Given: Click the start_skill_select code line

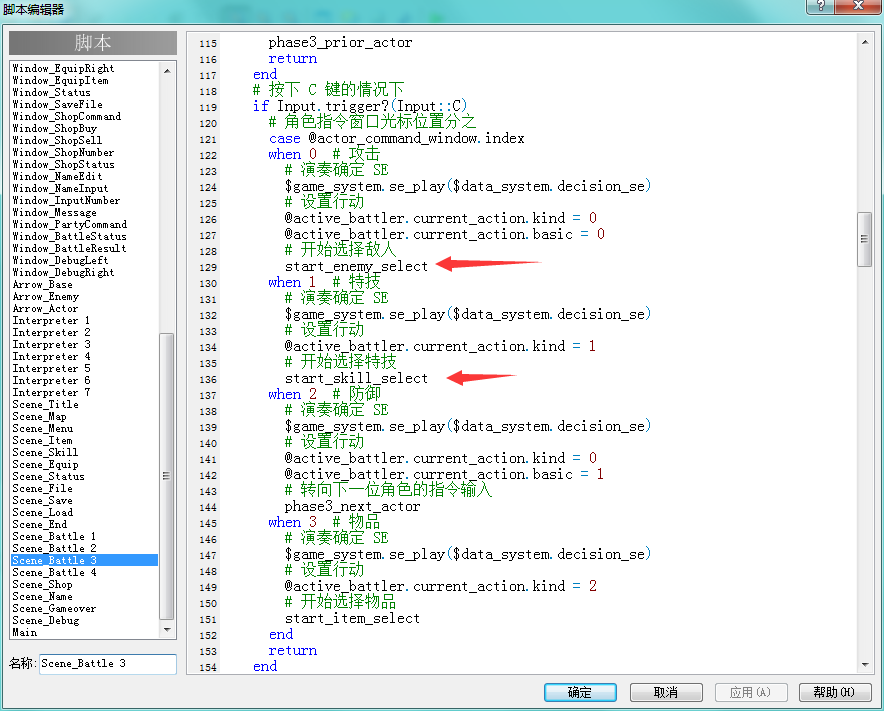Looking at the screenshot, I should coord(356,378).
